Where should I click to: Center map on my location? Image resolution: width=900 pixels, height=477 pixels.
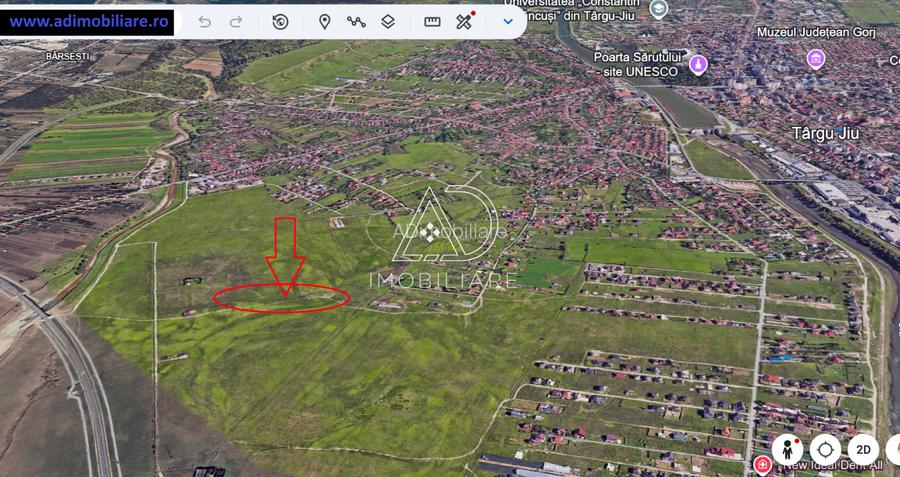coord(825,449)
